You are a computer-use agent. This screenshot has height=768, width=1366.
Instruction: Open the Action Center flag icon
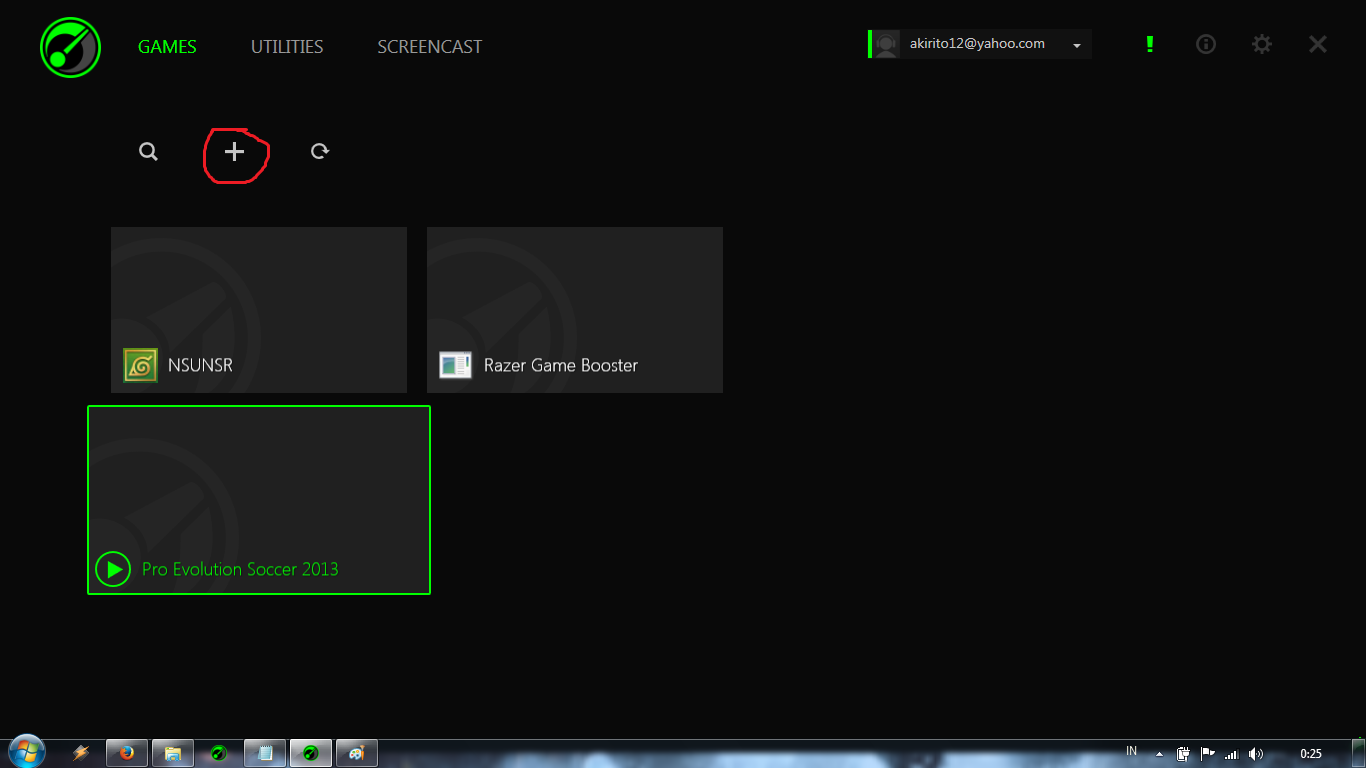[x=1207, y=754]
